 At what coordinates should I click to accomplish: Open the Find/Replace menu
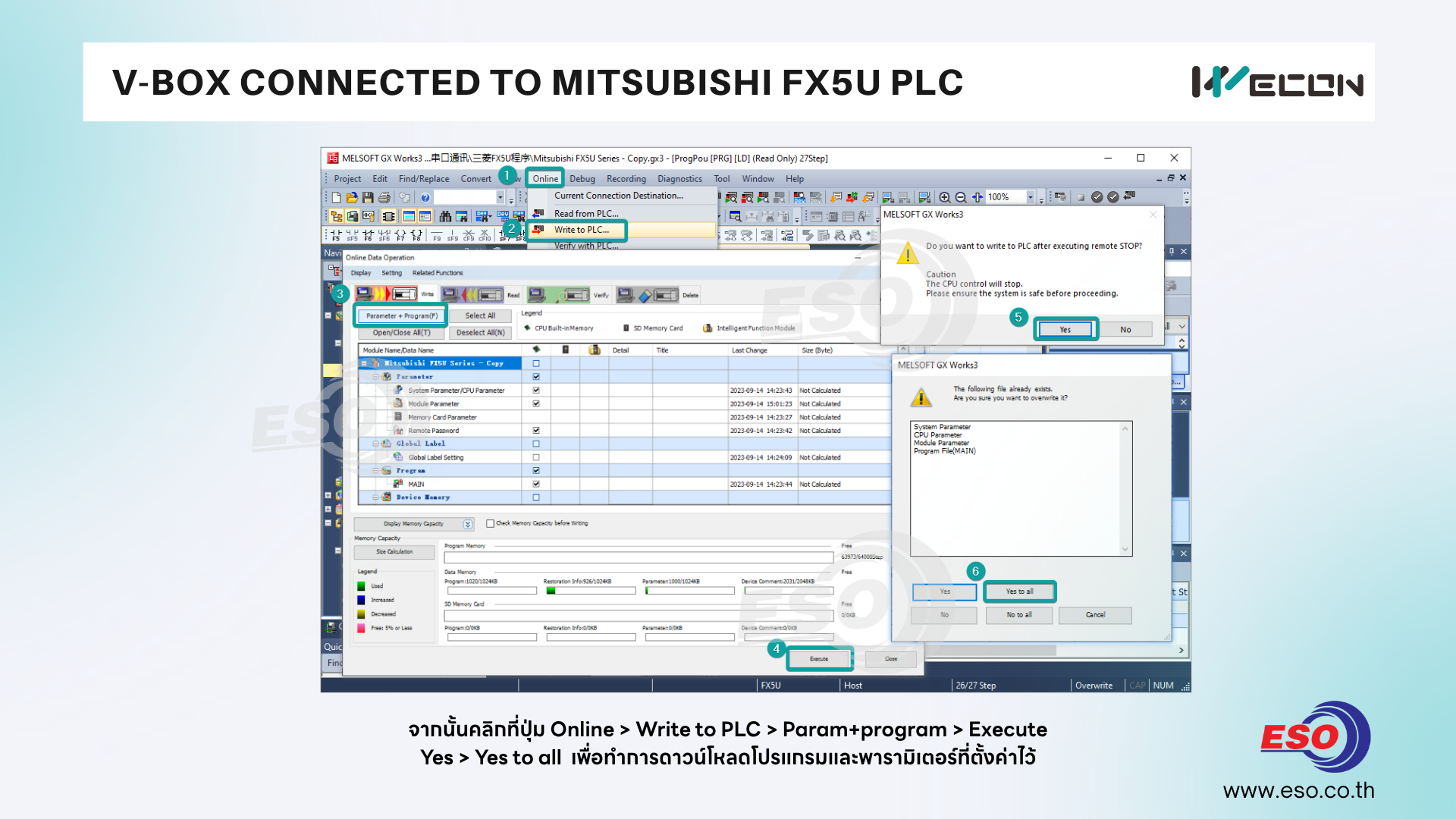tap(423, 179)
